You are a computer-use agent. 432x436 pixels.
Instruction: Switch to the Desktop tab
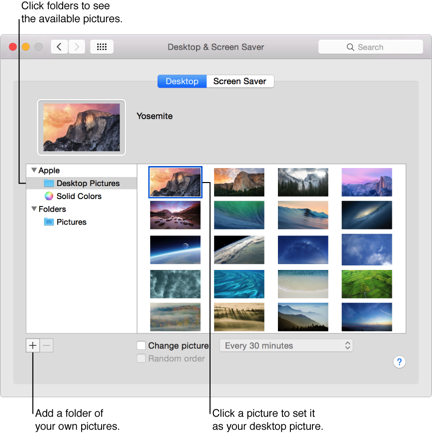click(182, 81)
